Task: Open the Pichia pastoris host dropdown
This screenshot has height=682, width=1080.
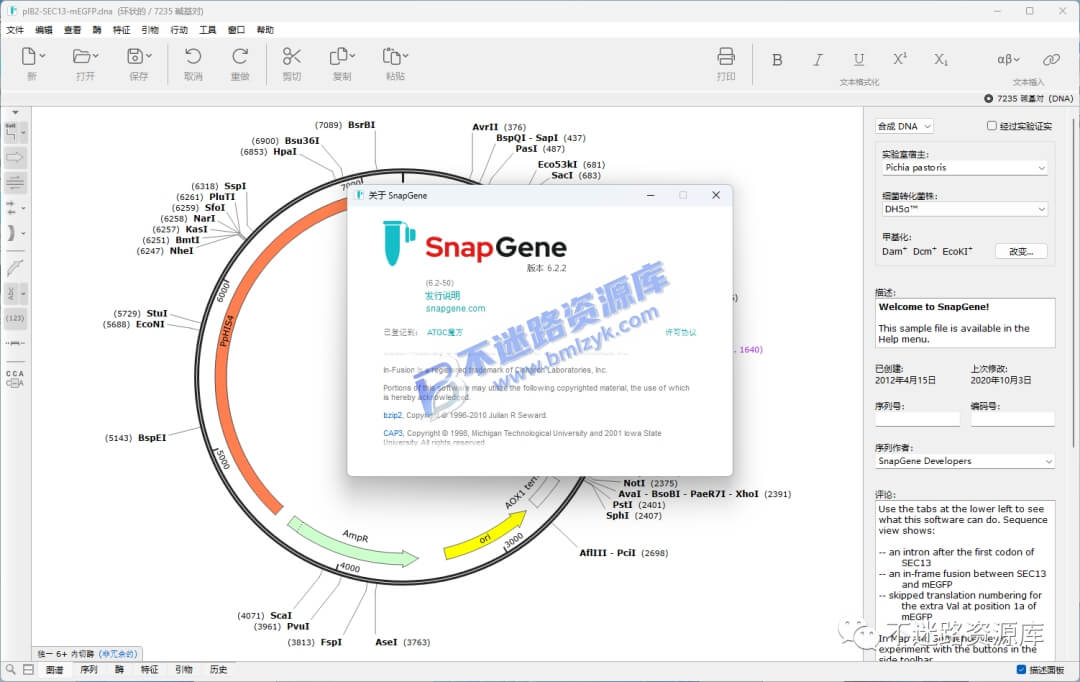Action: (x=965, y=167)
